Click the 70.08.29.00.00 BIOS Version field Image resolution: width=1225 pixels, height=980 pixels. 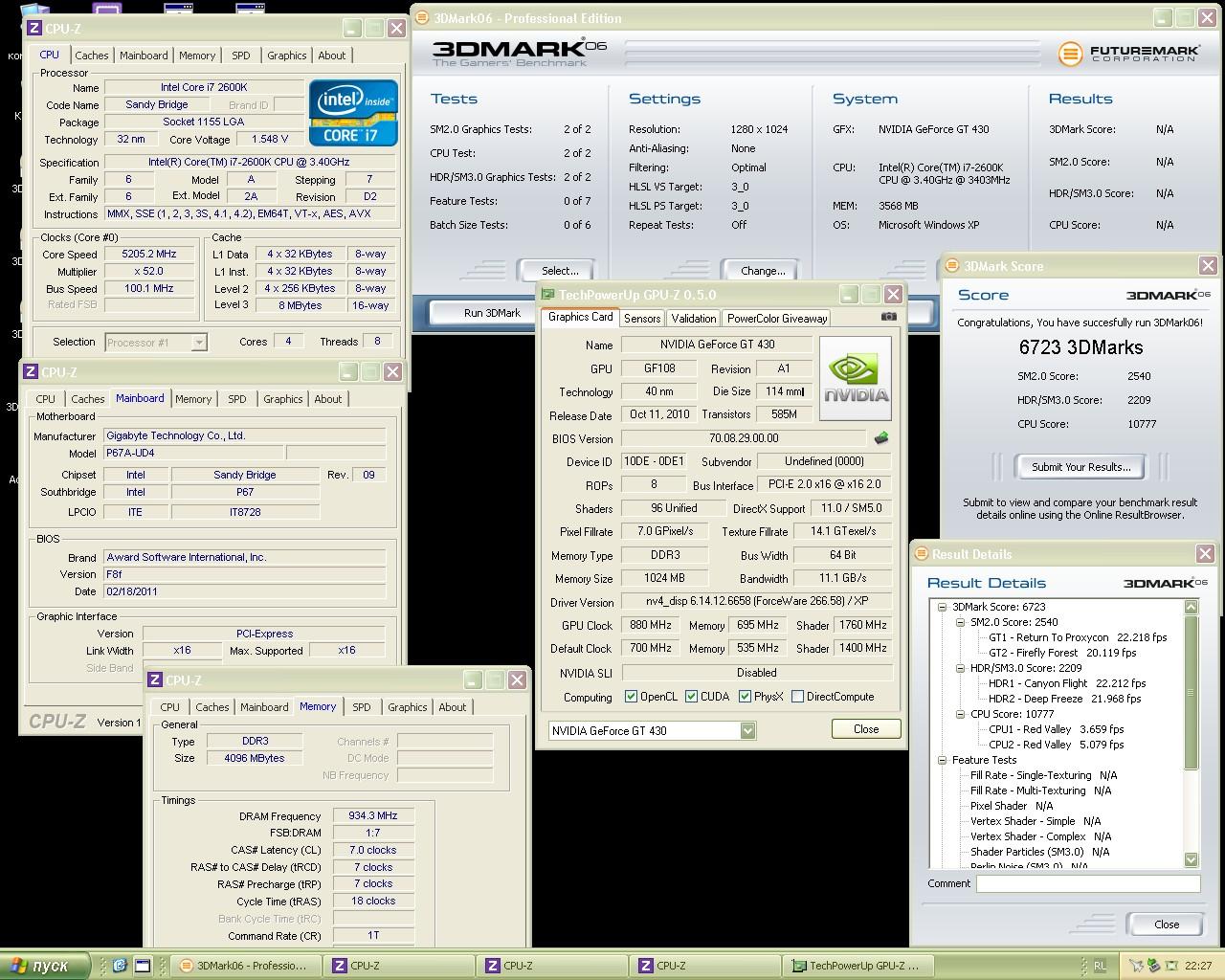(x=744, y=438)
